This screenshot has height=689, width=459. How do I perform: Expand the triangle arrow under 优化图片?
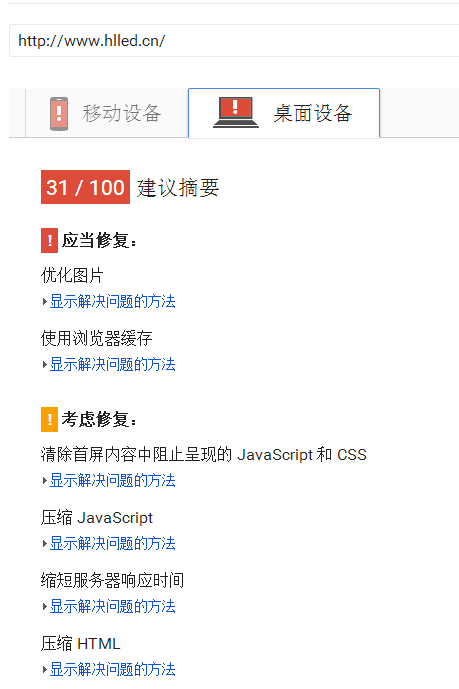coord(45,302)
